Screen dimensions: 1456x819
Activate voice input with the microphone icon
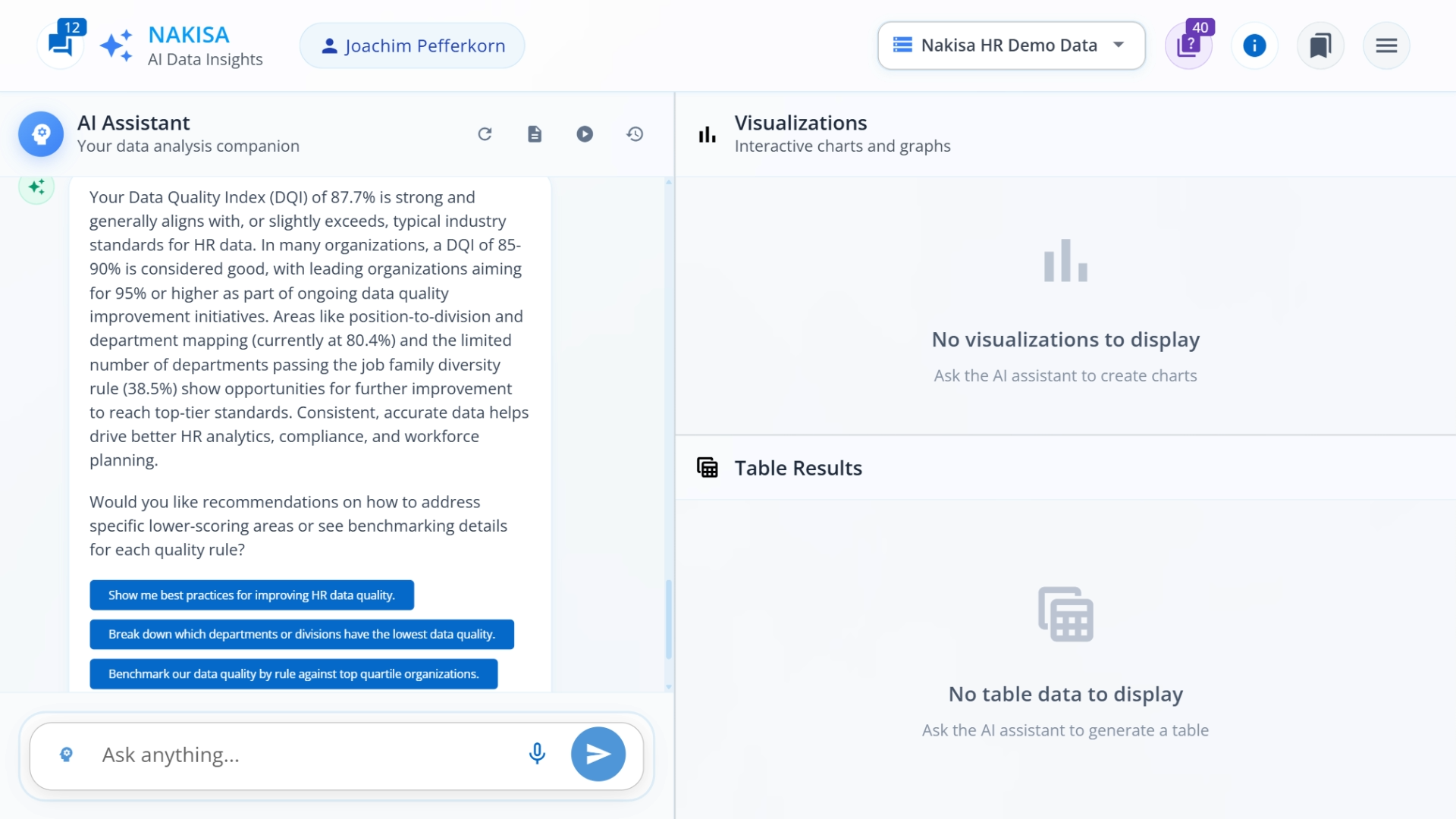537,754
